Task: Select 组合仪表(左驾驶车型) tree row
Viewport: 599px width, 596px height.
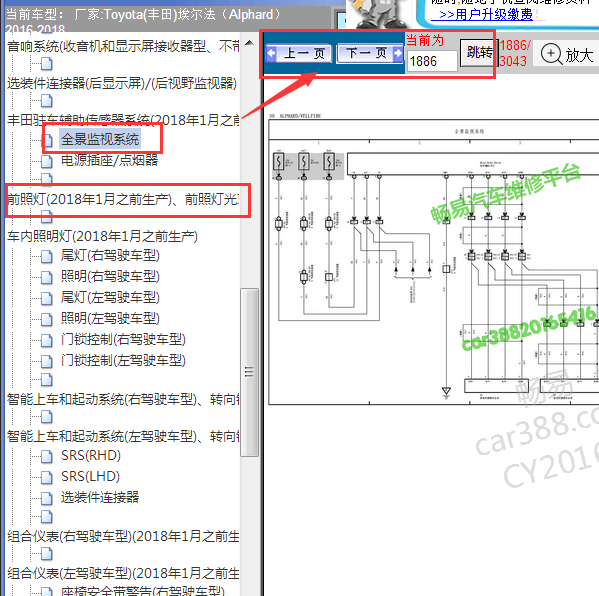Action: pos(123,573)
